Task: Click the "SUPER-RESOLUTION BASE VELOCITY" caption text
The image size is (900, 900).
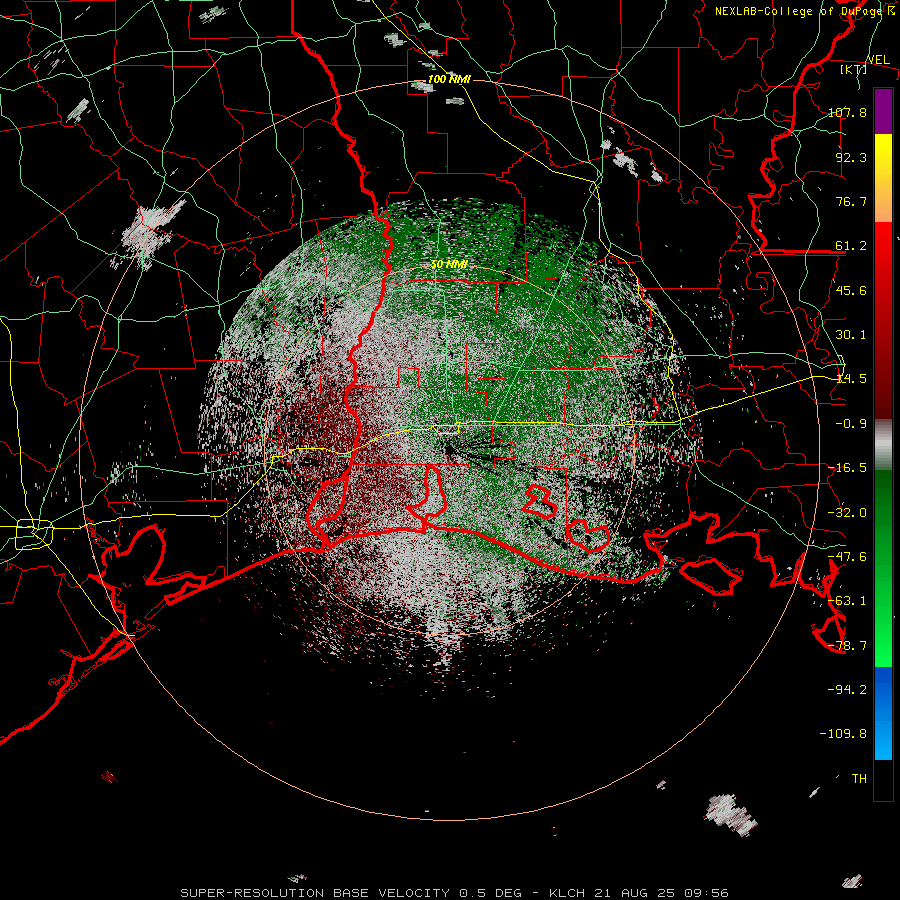Action: 315,893
